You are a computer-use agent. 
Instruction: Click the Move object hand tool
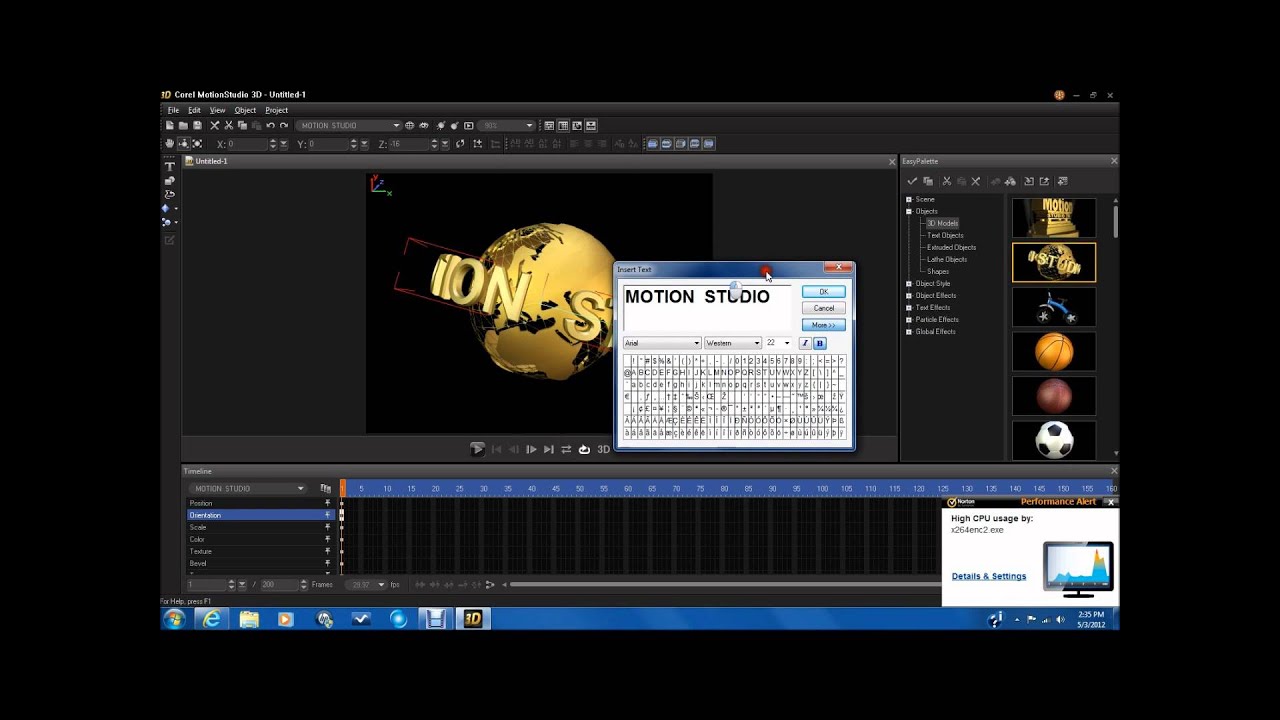point(169,144)
